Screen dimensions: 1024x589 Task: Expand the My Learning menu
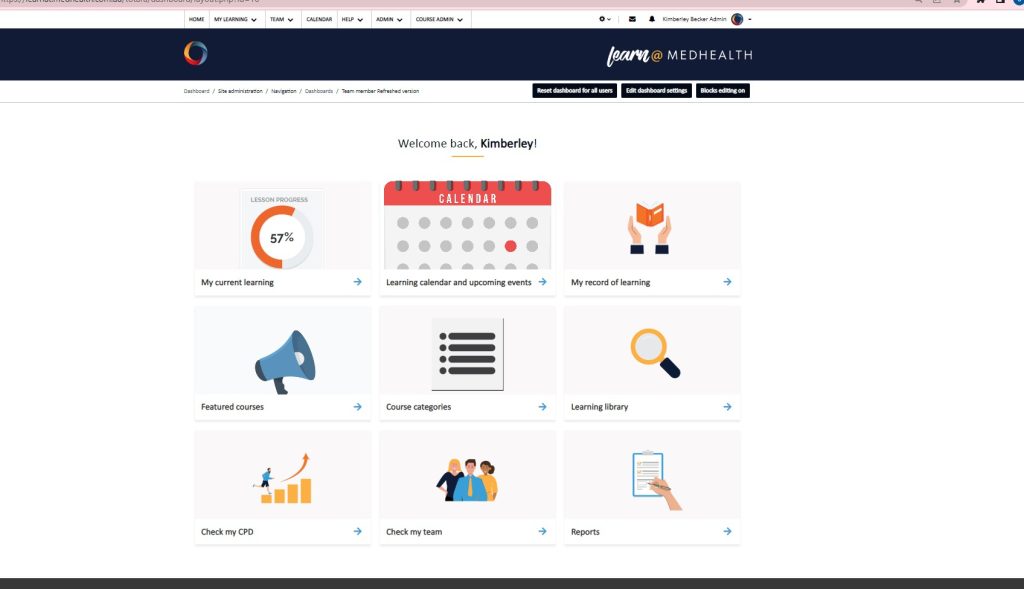235,20
